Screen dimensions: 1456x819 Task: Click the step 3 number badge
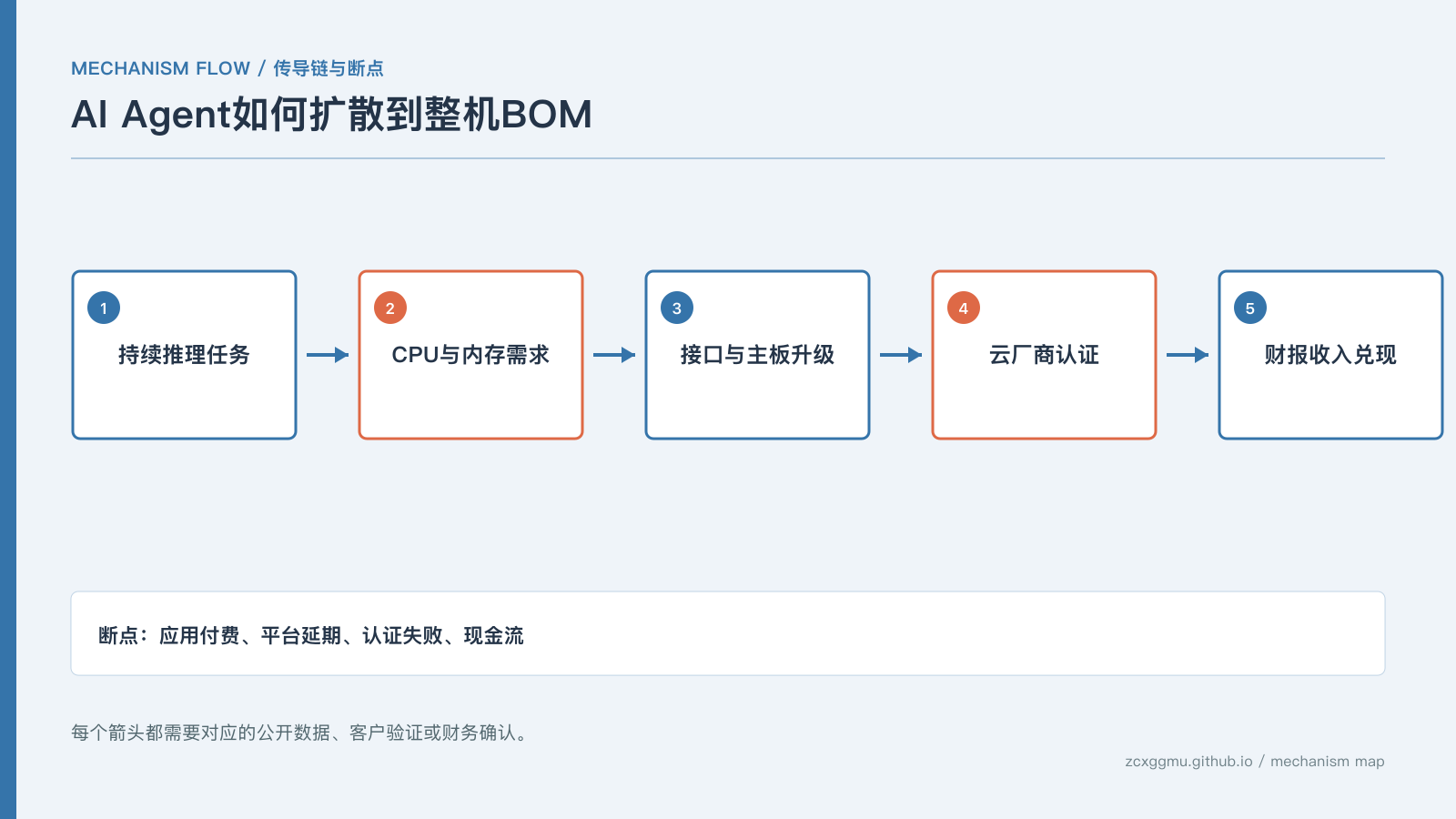677,308
